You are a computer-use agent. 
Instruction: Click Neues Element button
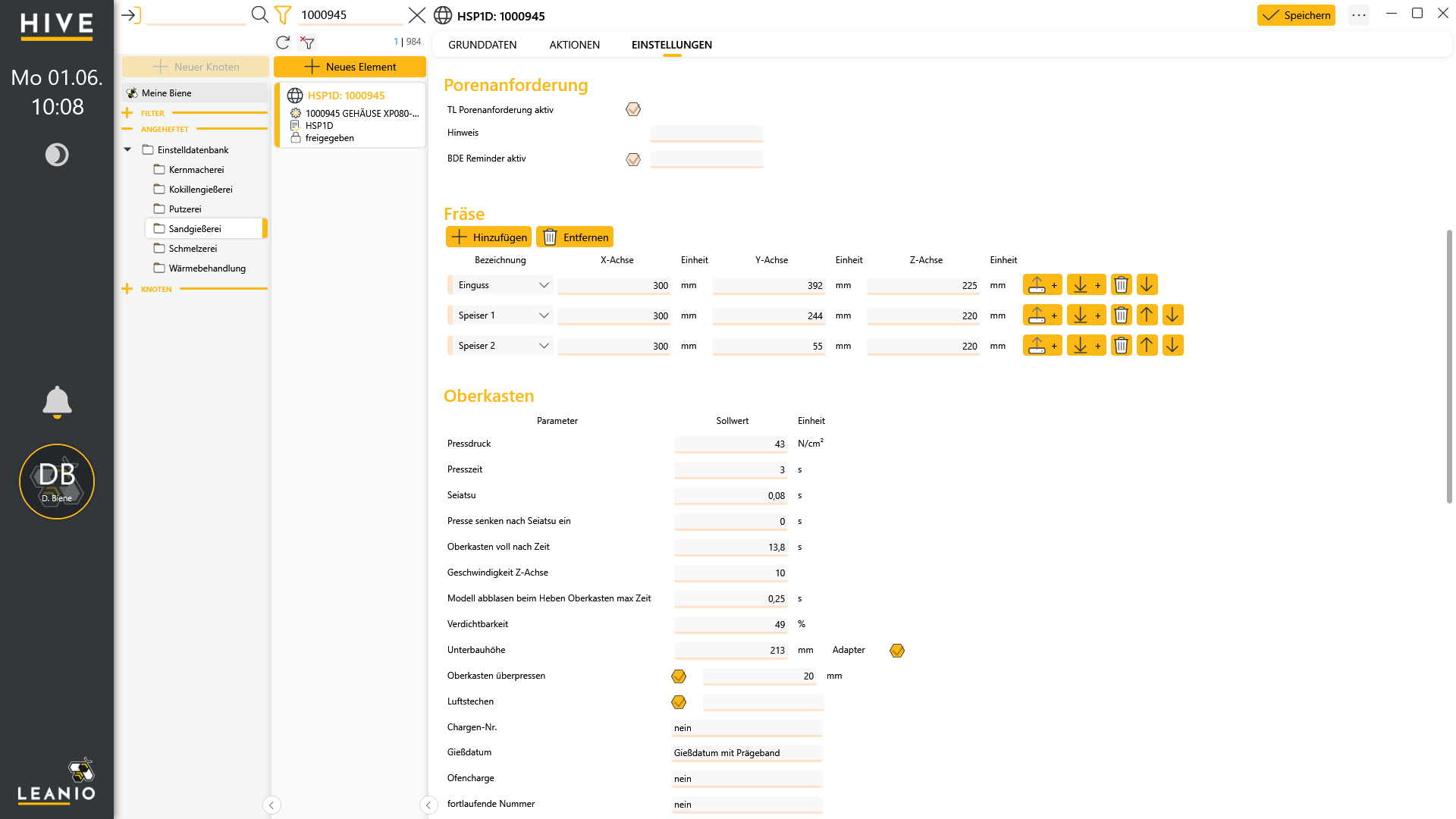(x=350, y=67)
